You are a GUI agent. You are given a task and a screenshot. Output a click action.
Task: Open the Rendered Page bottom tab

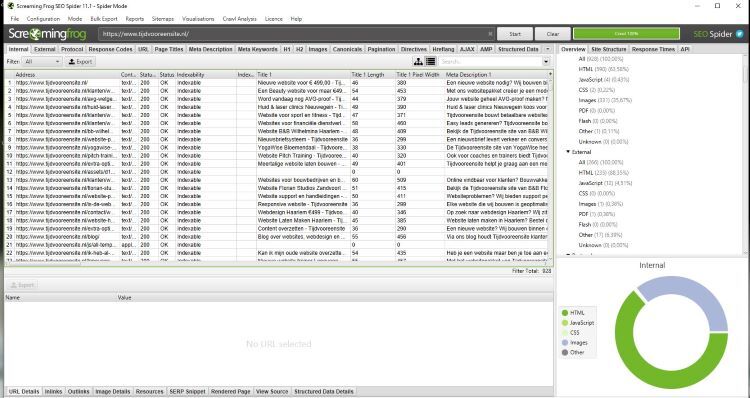click(231, 391)
